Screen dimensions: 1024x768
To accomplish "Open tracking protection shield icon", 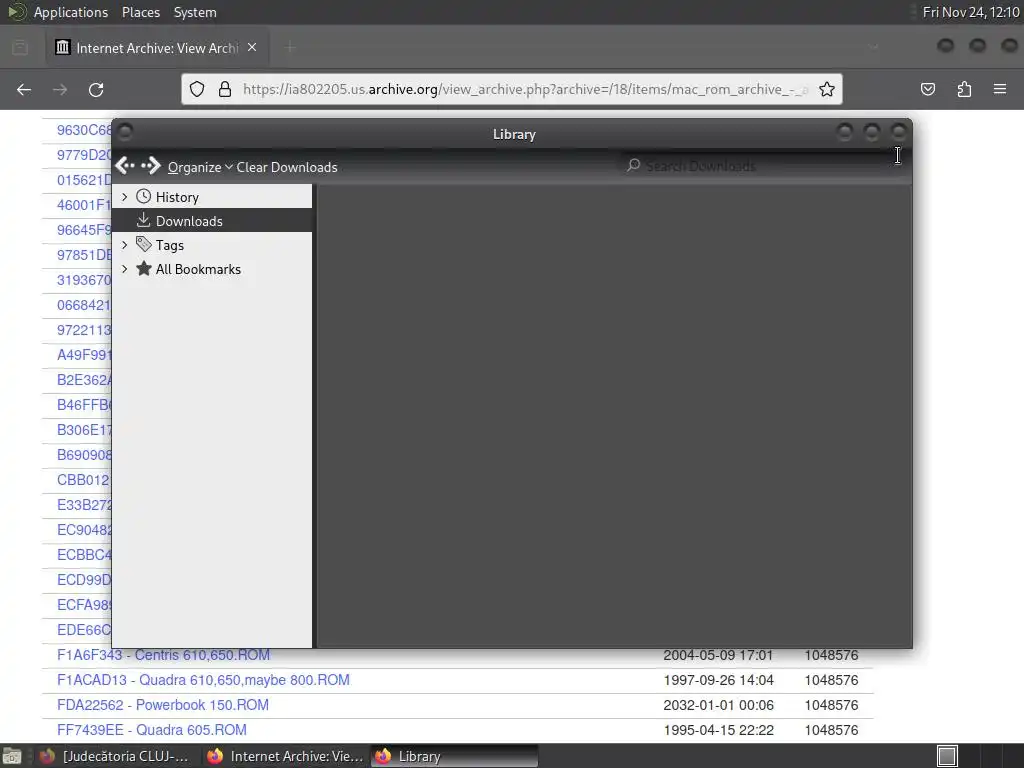I will (x=197, y=89).
